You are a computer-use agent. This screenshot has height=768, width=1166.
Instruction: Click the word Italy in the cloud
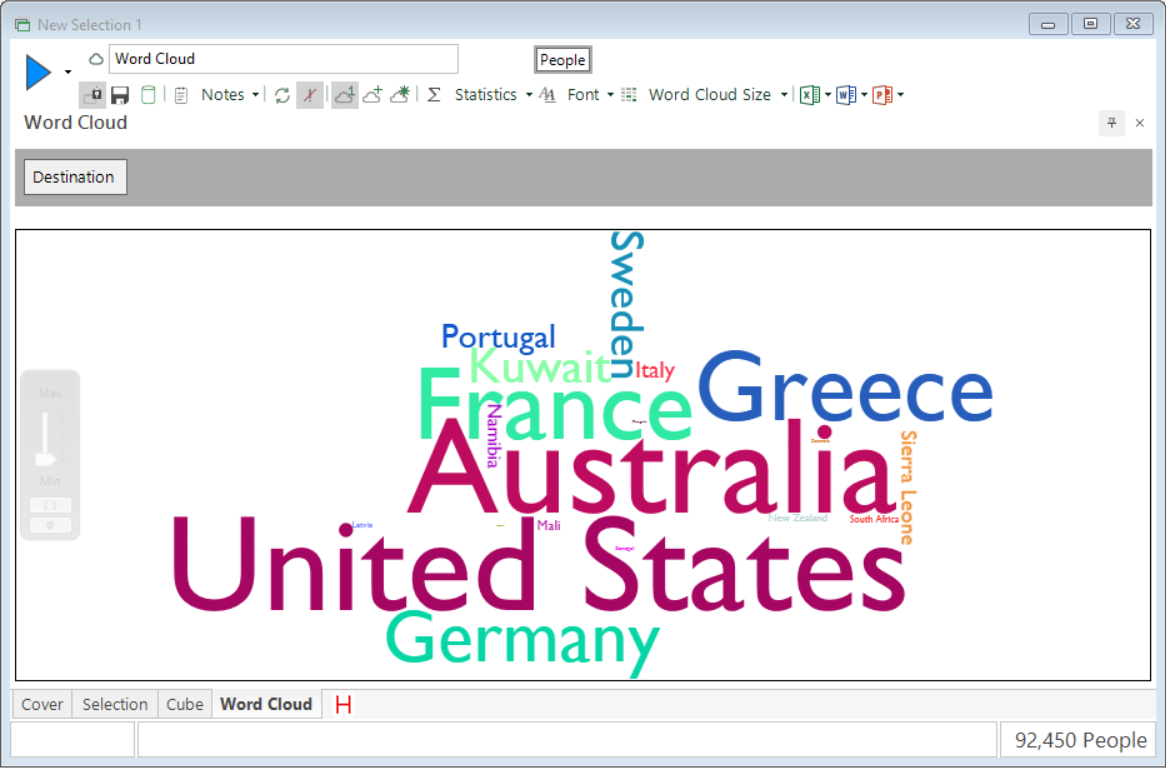(654, 370)
